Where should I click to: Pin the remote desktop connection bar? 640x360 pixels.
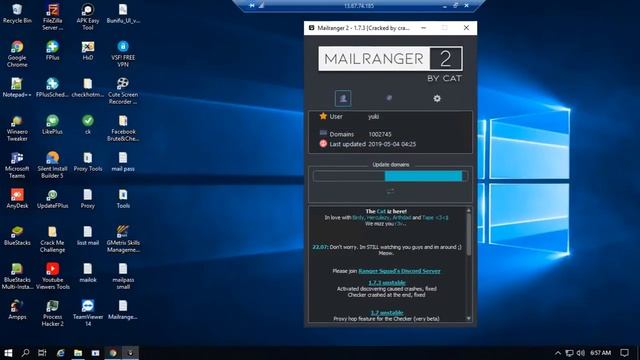[x=252, y=5]
